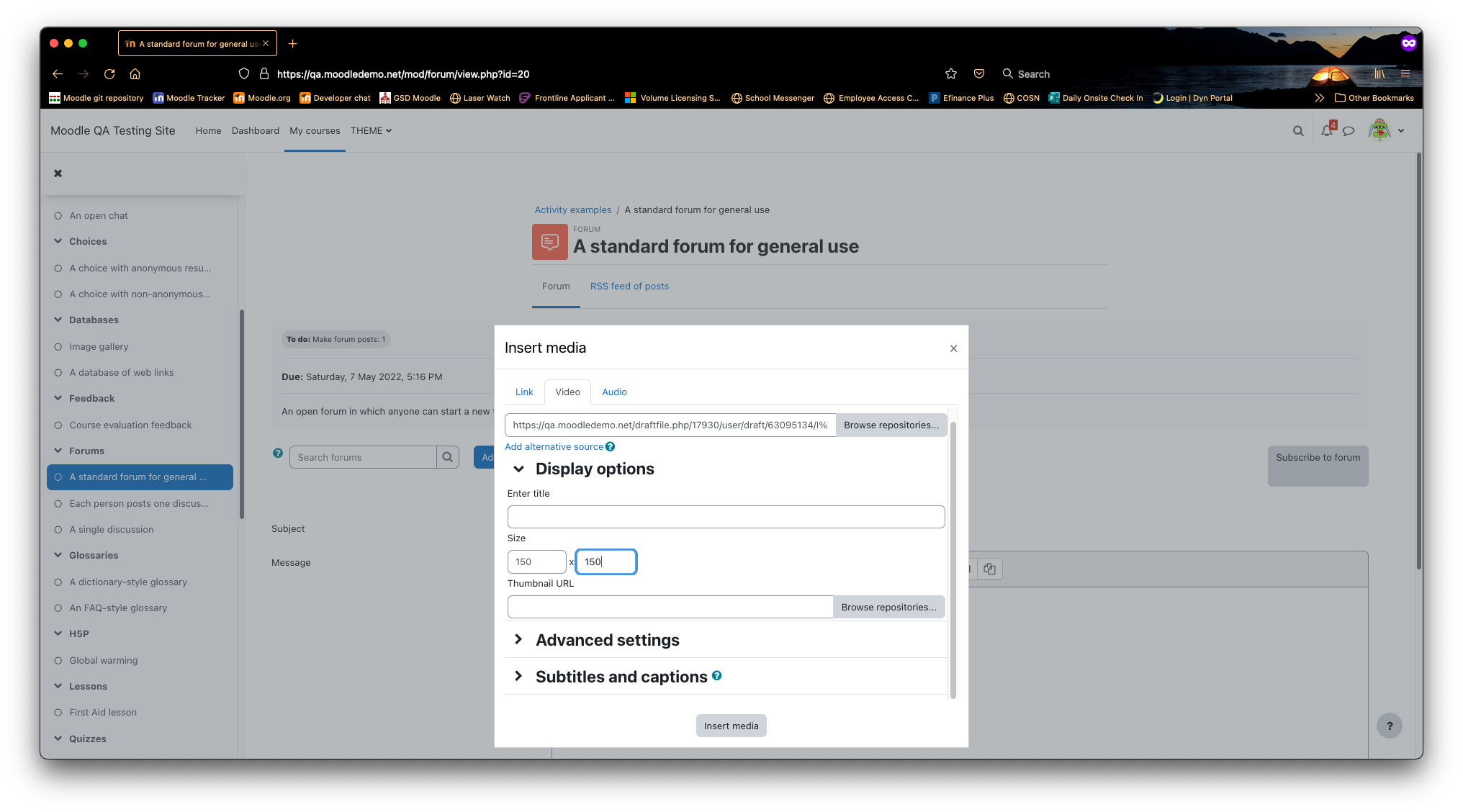This screenshot has width=1463, height=812.
Task: Expand the Subtitles and captions section
Action: (518, 676)
